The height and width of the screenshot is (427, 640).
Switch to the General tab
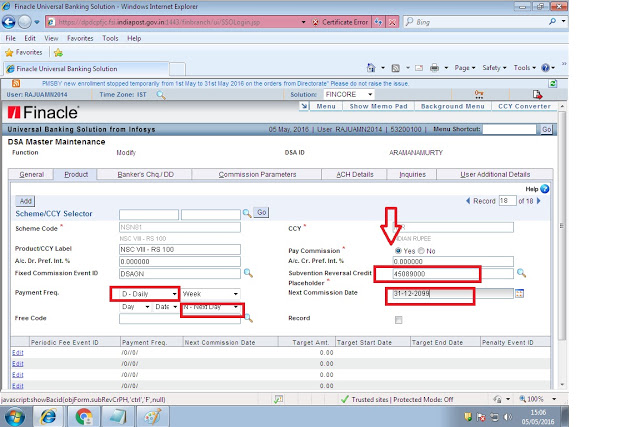click(x=31, y=174)
